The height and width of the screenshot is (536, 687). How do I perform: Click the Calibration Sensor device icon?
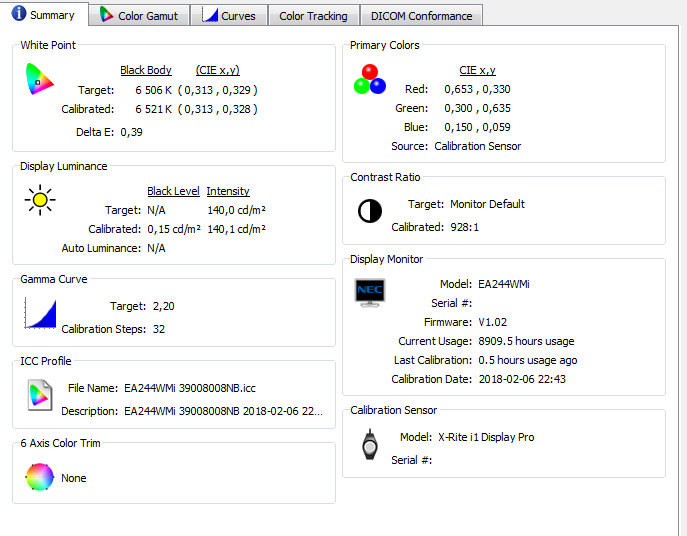pos(369,446)
